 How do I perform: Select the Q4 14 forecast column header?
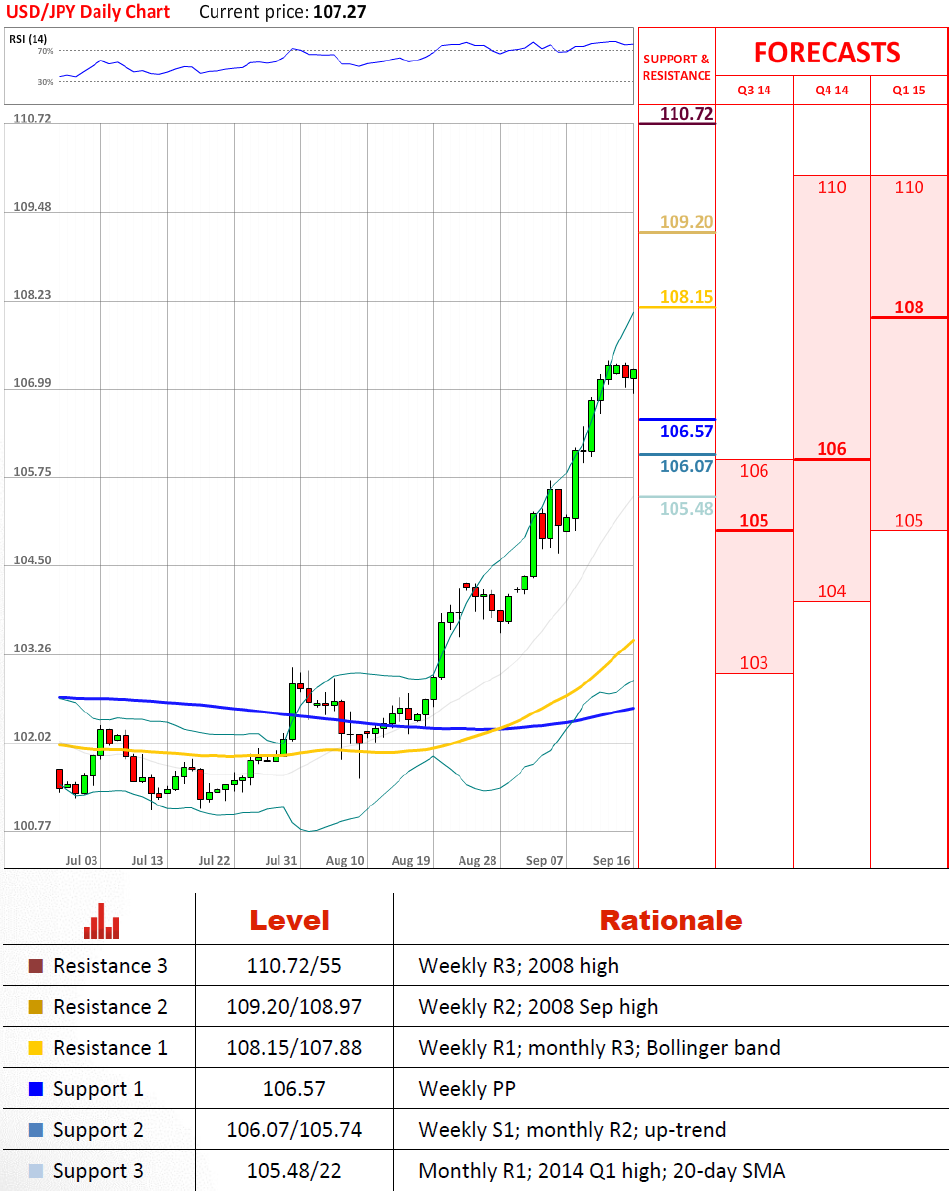(x=832, y=90)
